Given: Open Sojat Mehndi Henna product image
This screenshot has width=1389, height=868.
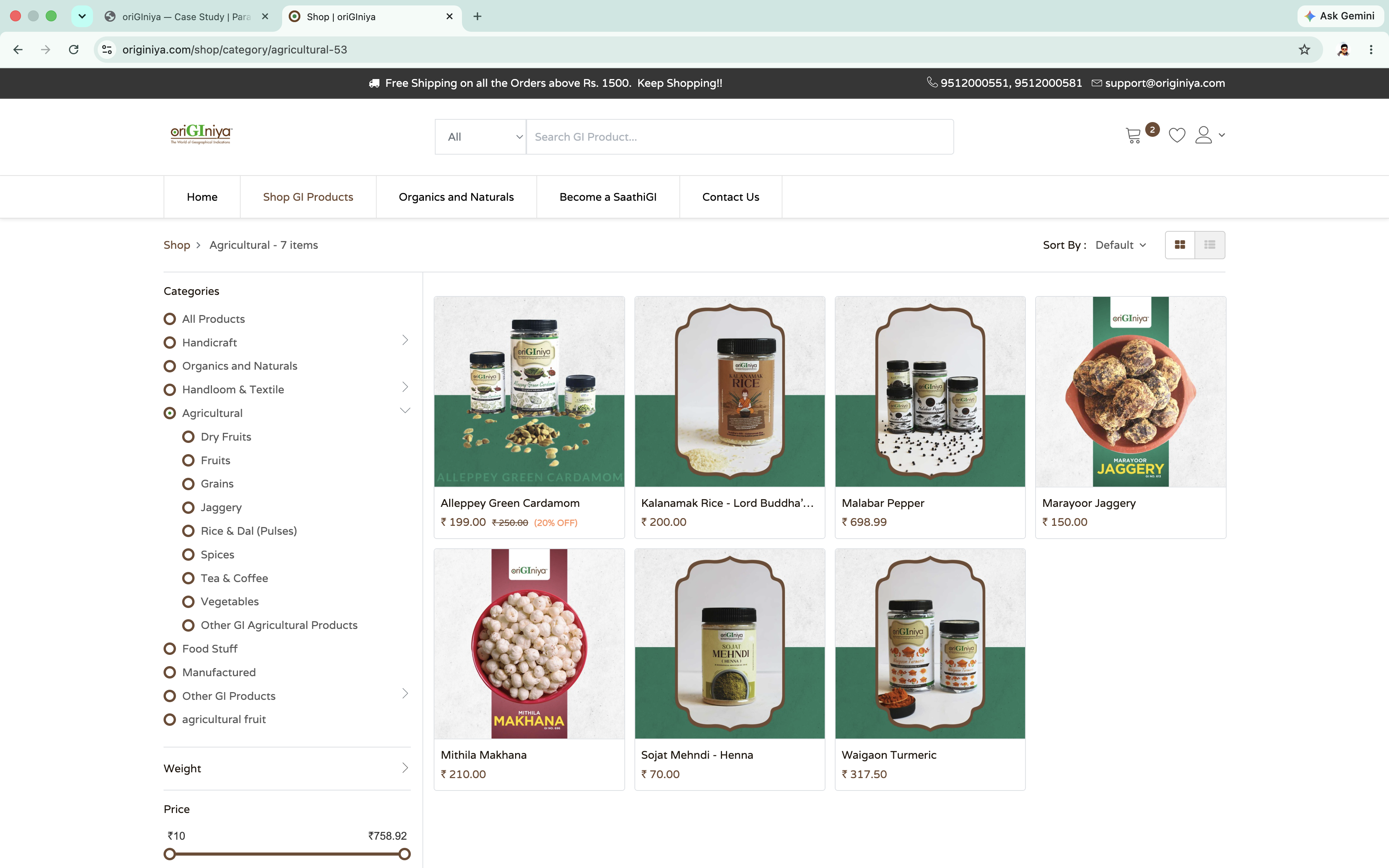Looking at the screenshot, I should click(729, 644).
